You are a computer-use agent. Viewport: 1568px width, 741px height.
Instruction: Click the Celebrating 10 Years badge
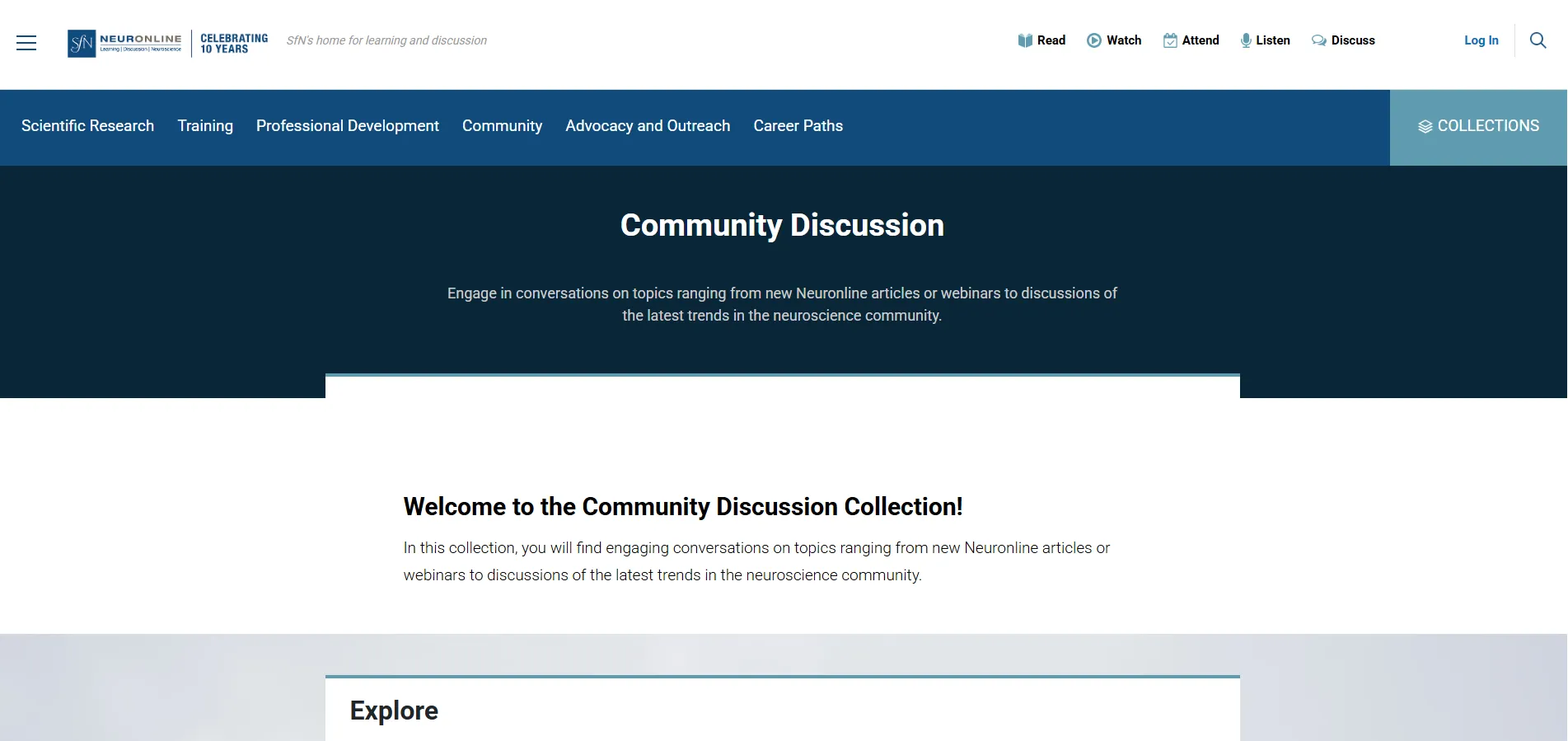click(234, 44)
